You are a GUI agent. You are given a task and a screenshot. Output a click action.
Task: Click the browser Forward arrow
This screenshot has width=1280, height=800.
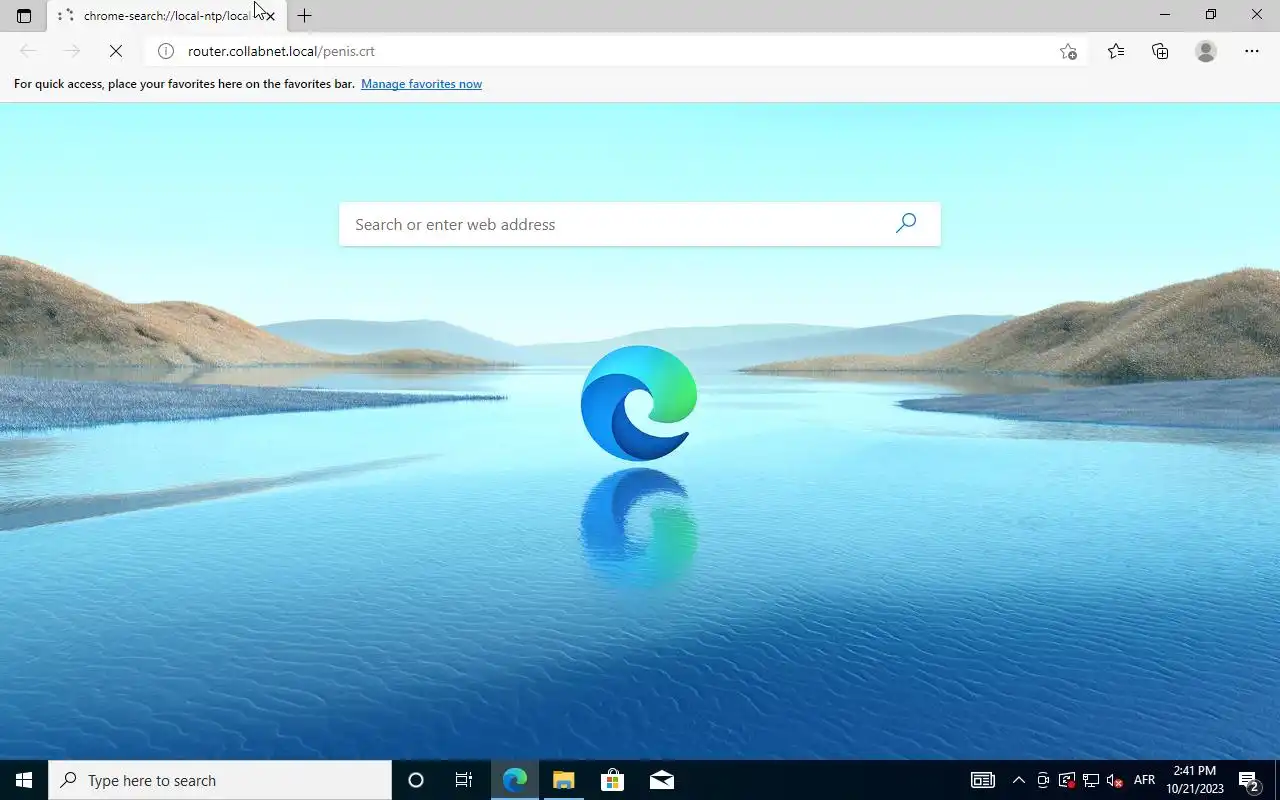pyautogui.click(x=72, y=51)
